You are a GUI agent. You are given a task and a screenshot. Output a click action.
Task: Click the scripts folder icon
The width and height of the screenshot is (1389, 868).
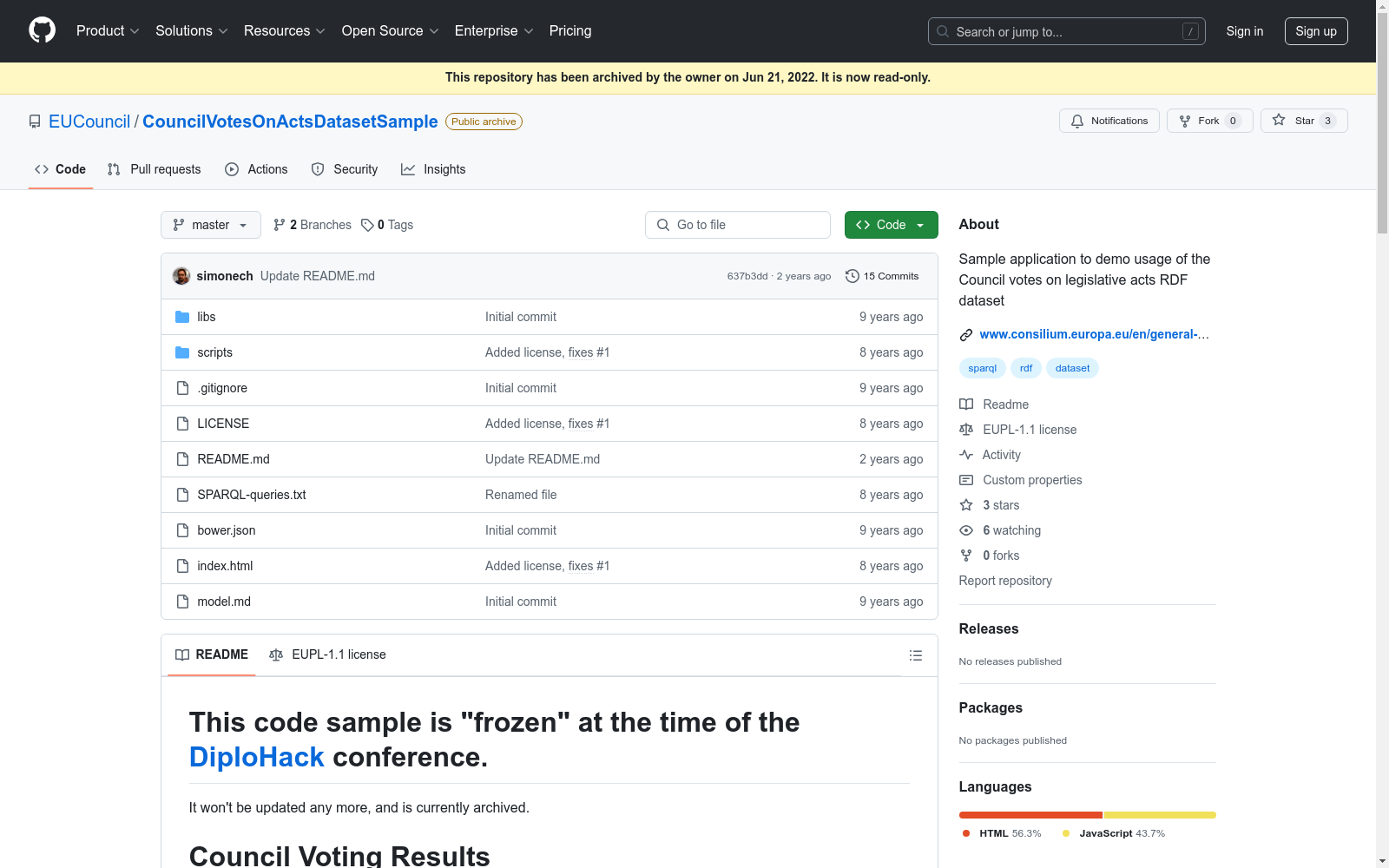(x=182, y=352)
